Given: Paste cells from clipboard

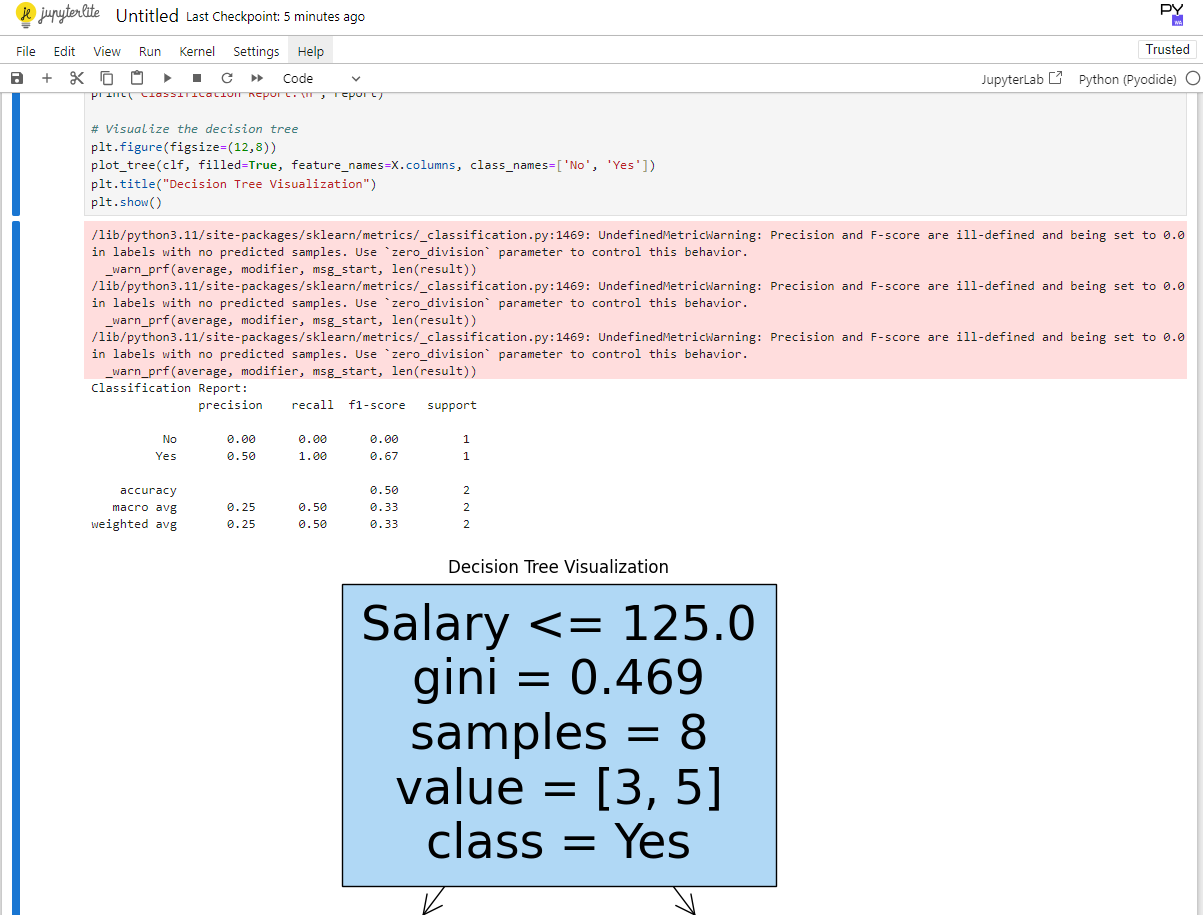Looking at the screenshot, I should pos(137,77).
